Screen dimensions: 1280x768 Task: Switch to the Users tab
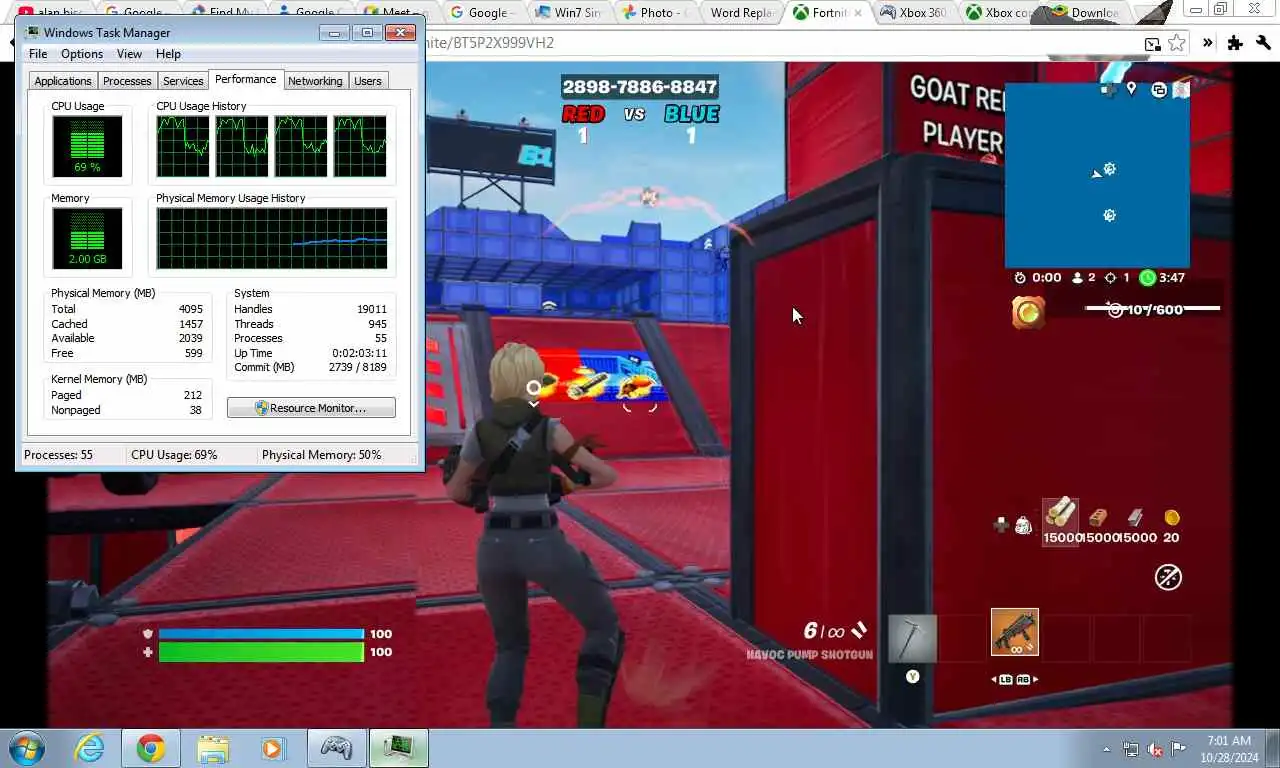coord(368,81)
